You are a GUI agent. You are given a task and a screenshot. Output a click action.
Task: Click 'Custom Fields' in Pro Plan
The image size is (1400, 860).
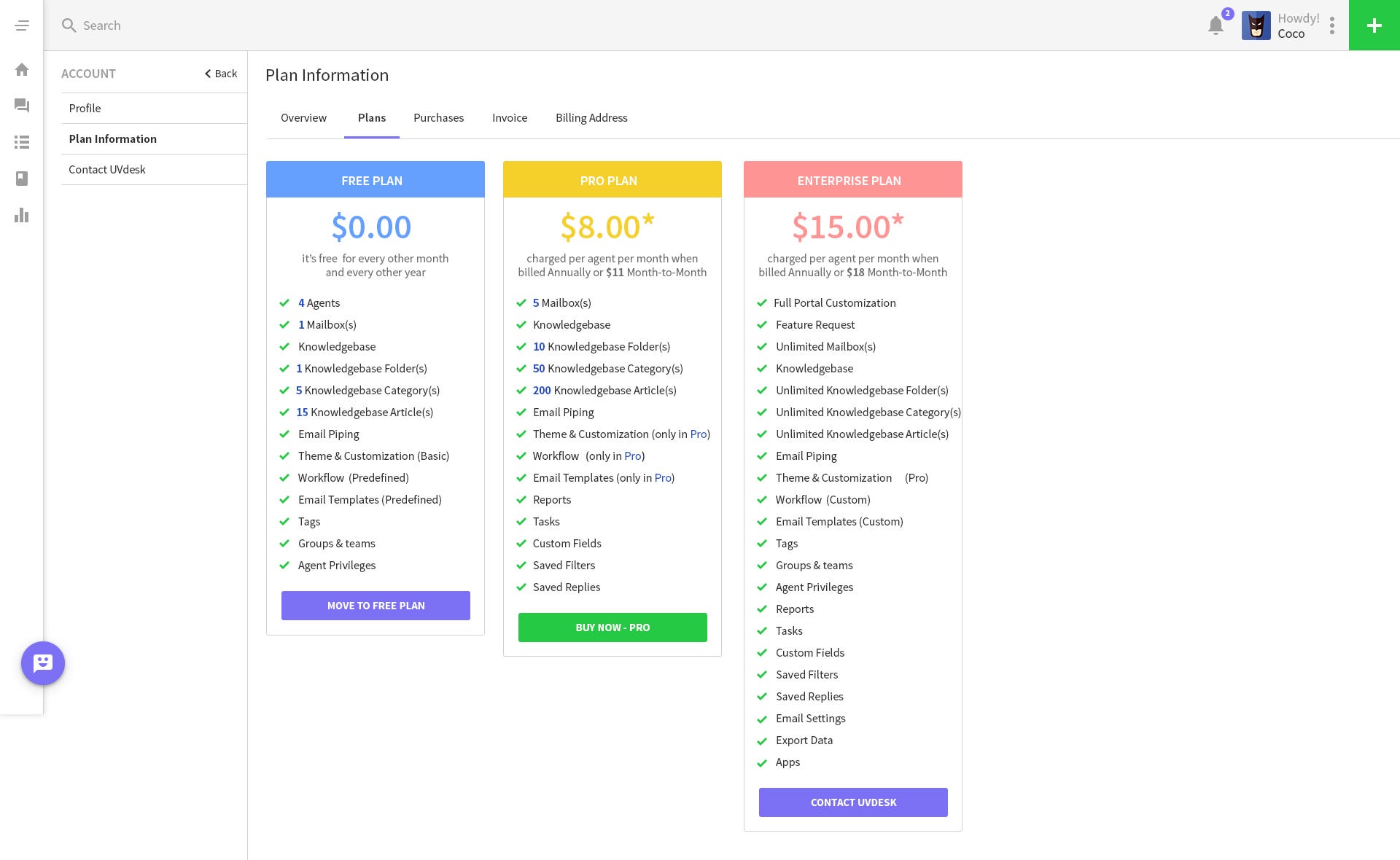[567, 543]
